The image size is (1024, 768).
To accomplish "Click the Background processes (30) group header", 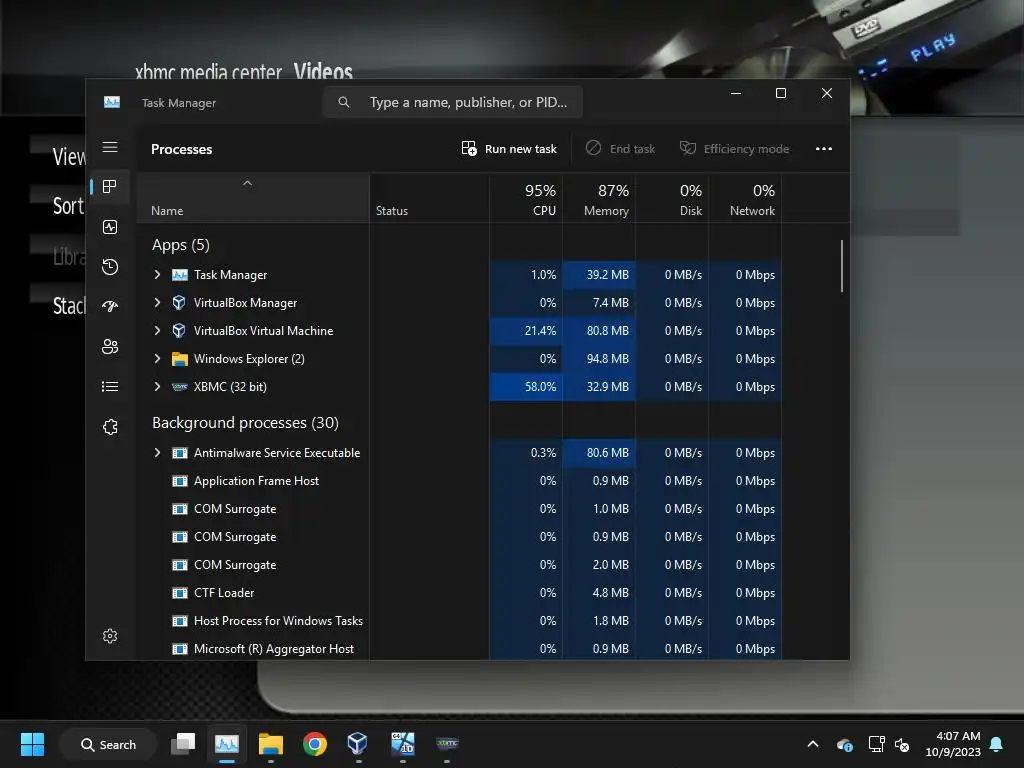I will click(x=246, y=423).
